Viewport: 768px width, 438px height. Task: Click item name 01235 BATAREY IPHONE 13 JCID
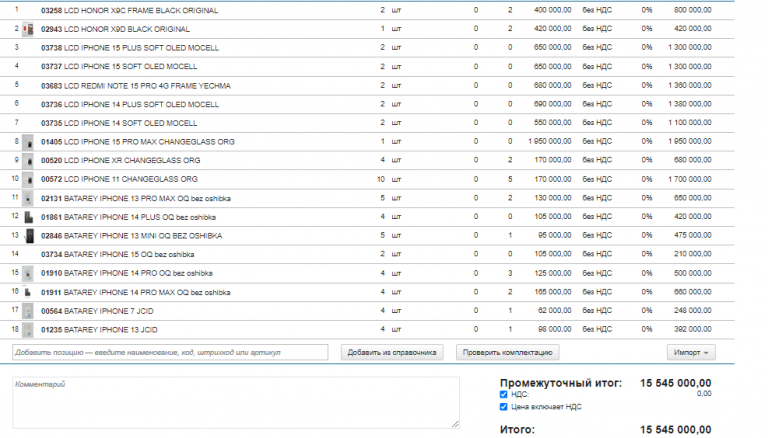(99, 330)
